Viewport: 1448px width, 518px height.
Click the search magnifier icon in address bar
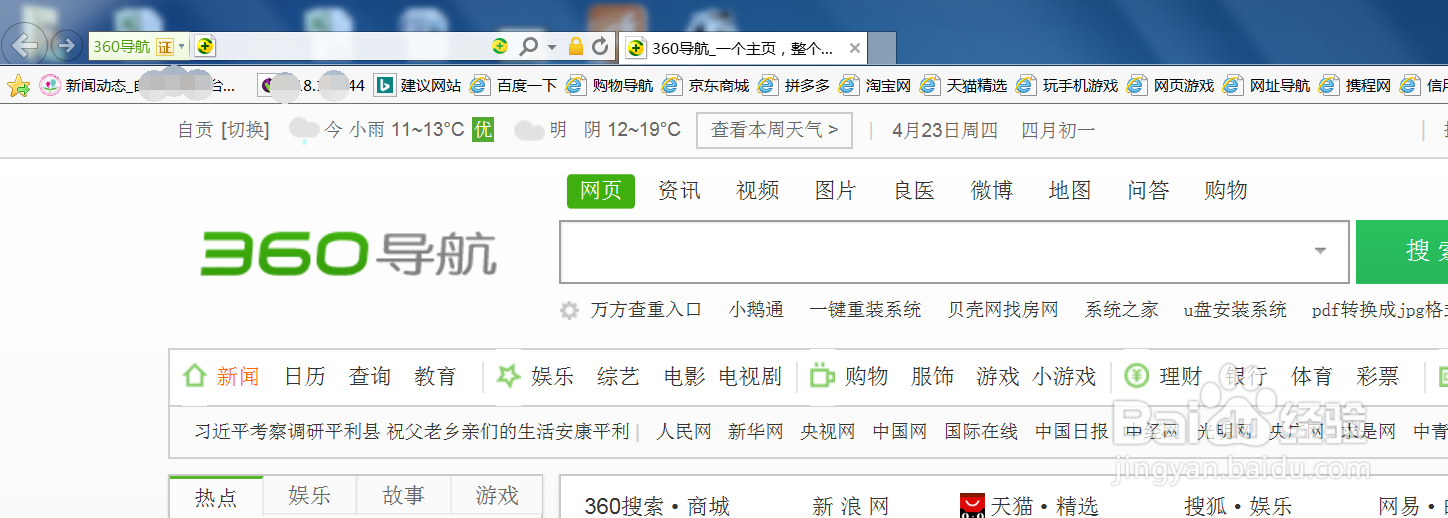529,47
